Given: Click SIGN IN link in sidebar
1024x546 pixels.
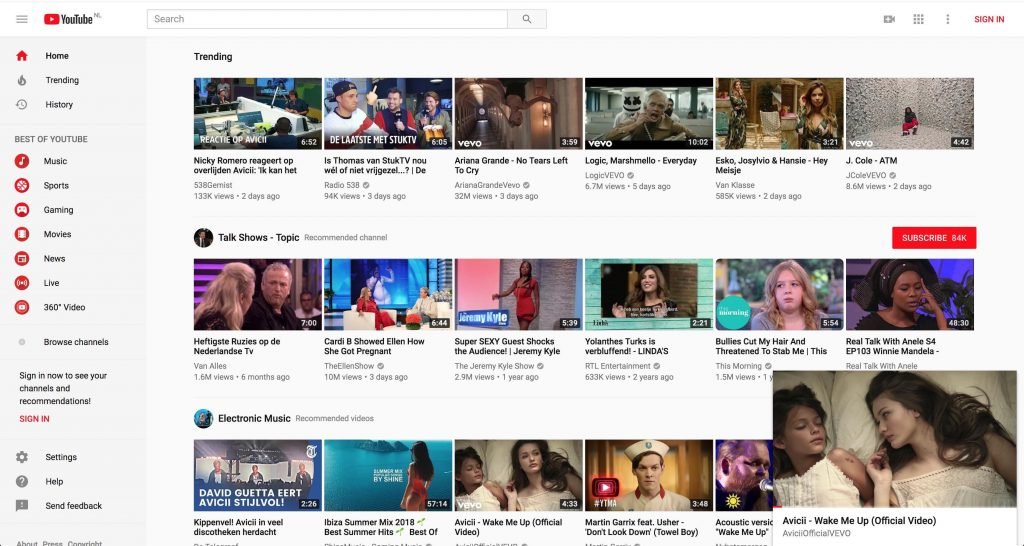Looking at the screenshot, I should (34, 419).
